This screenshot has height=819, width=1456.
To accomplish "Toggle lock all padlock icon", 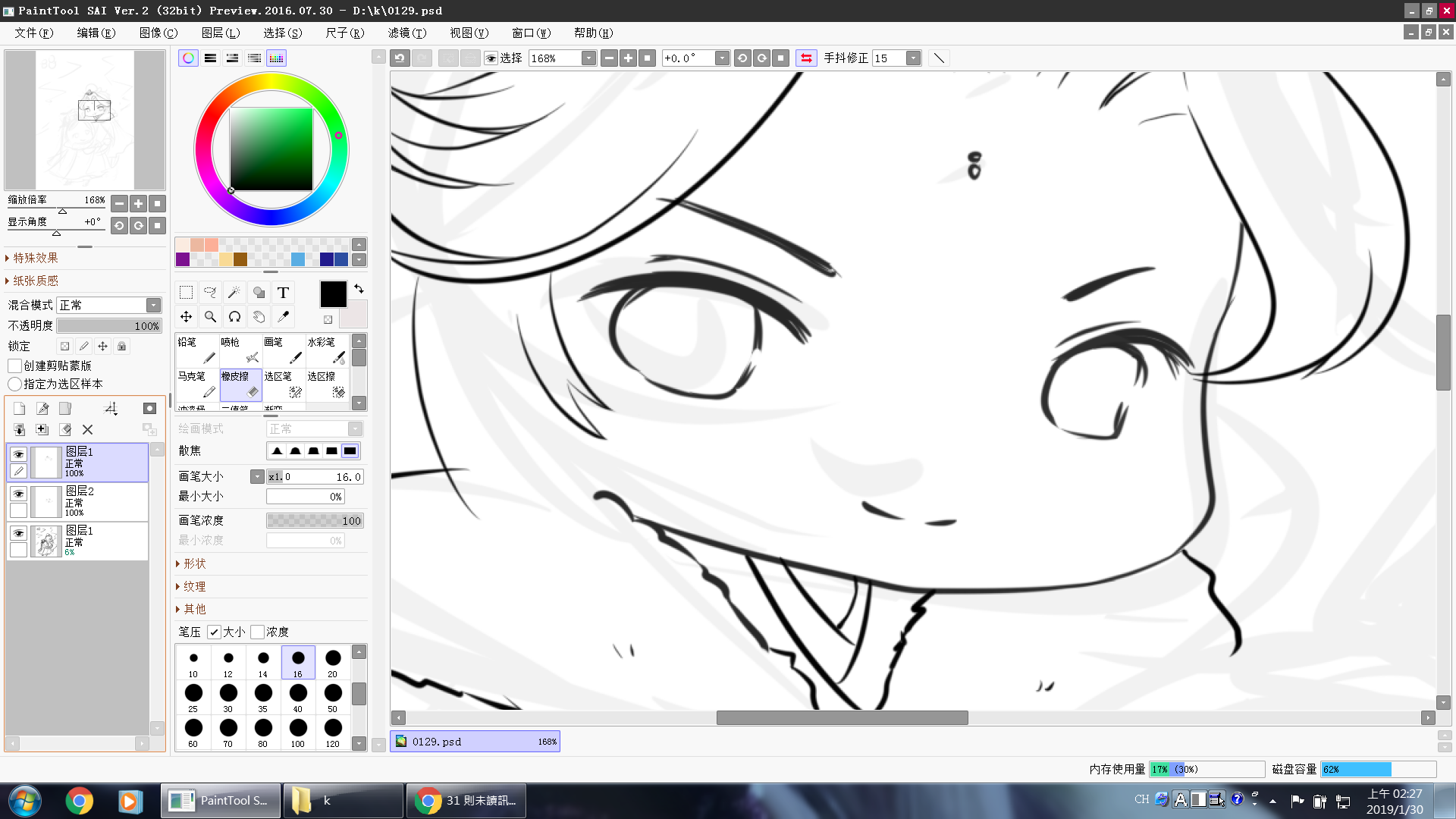I will (x=121, y=347).
